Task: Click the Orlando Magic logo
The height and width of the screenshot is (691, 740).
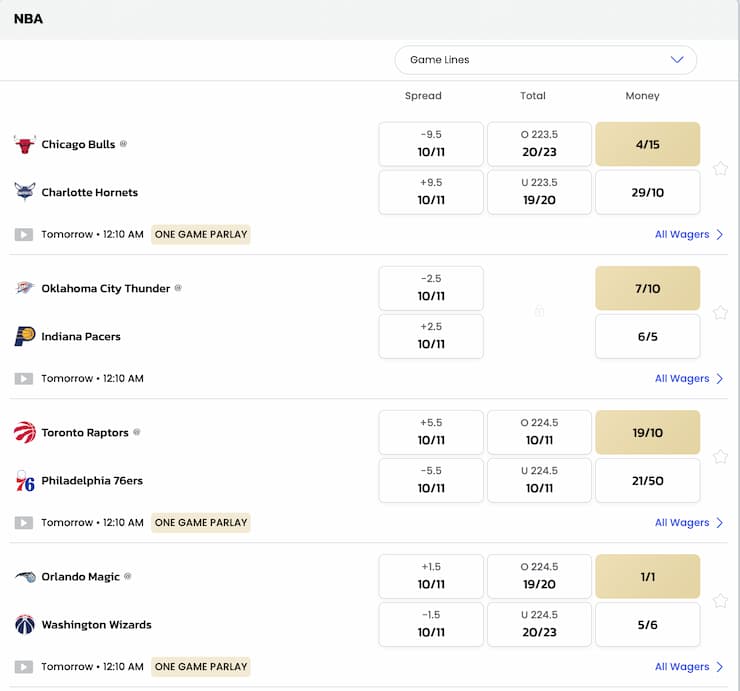Action: 25,576
